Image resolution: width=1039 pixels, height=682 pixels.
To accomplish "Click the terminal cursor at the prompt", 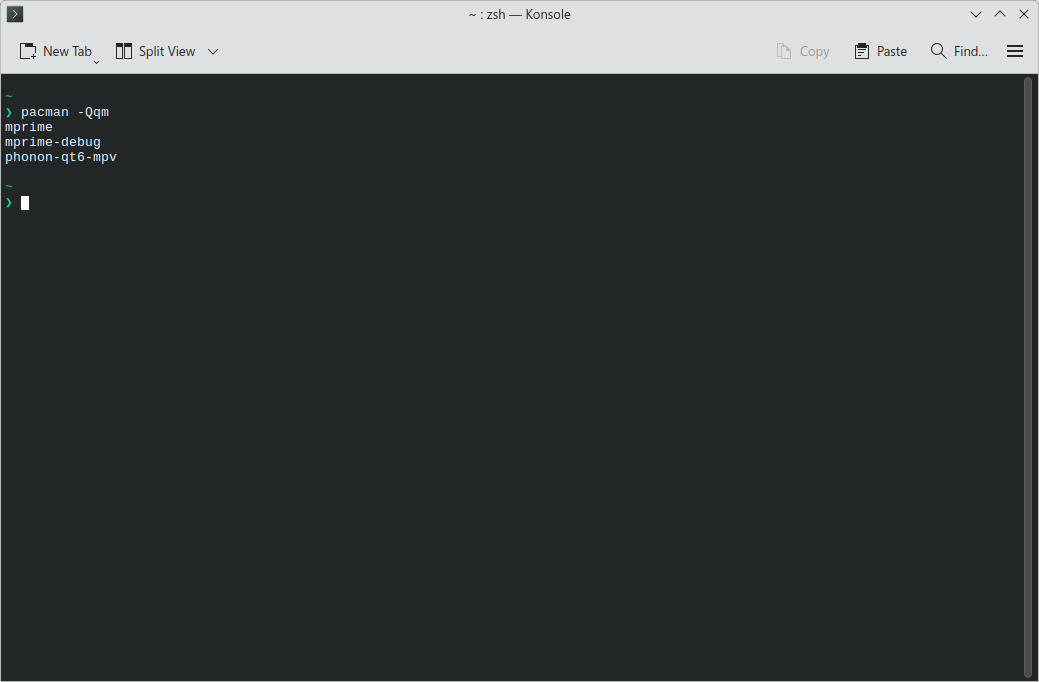I will click(x=25, y=203).
